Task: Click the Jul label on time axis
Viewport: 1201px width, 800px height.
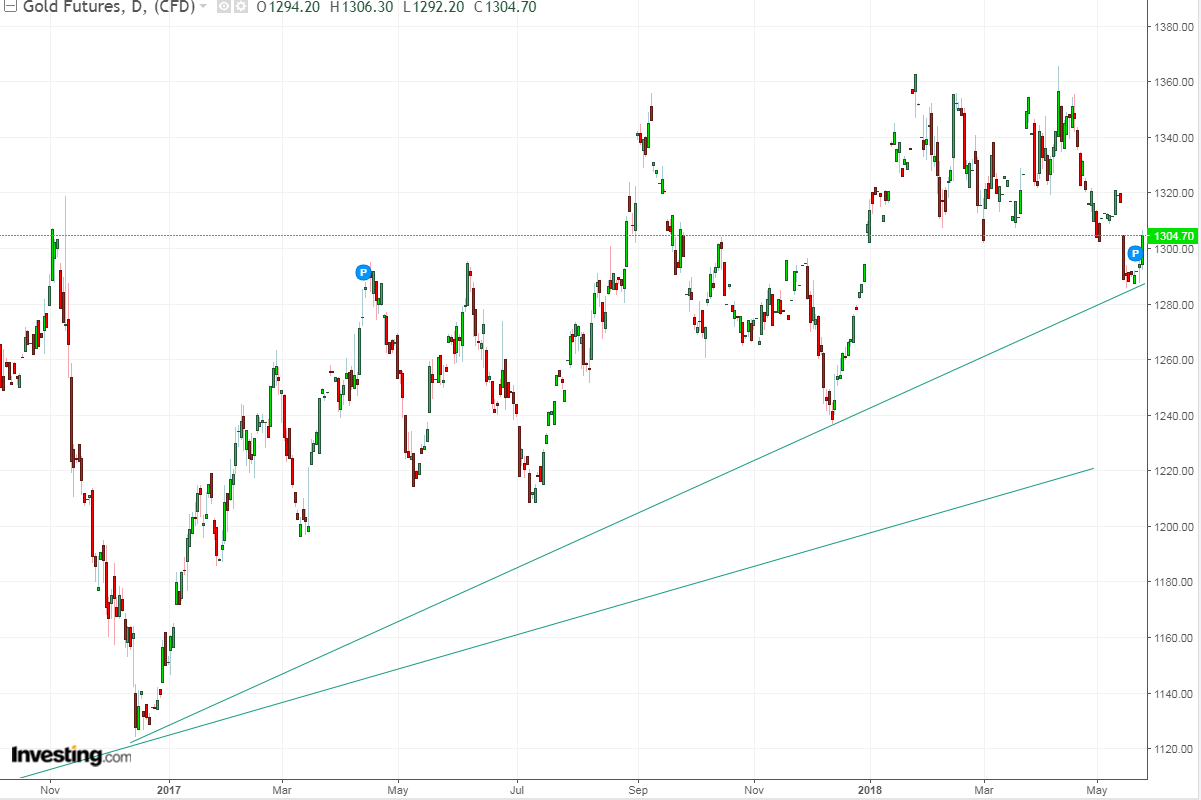Action: [517, 789]
